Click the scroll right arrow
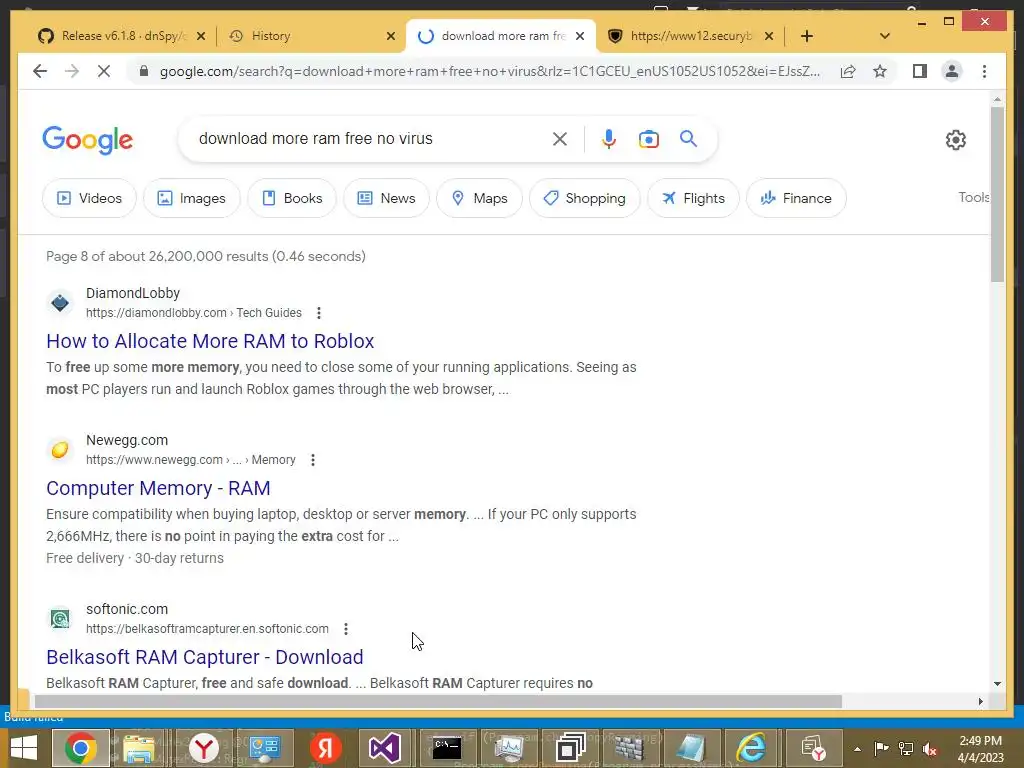 (980, 701)
